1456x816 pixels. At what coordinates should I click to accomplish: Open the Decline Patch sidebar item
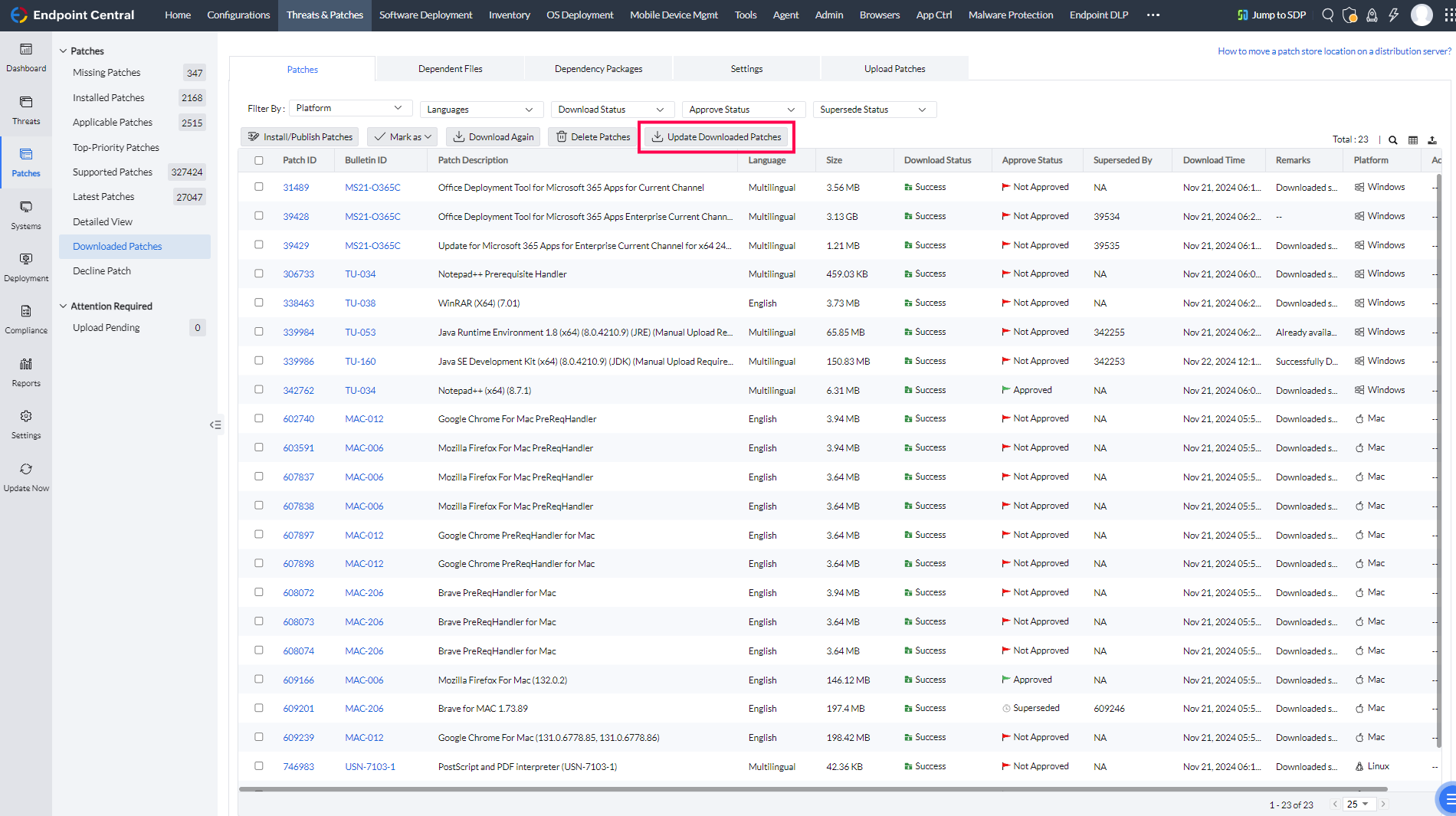point(102,271)
